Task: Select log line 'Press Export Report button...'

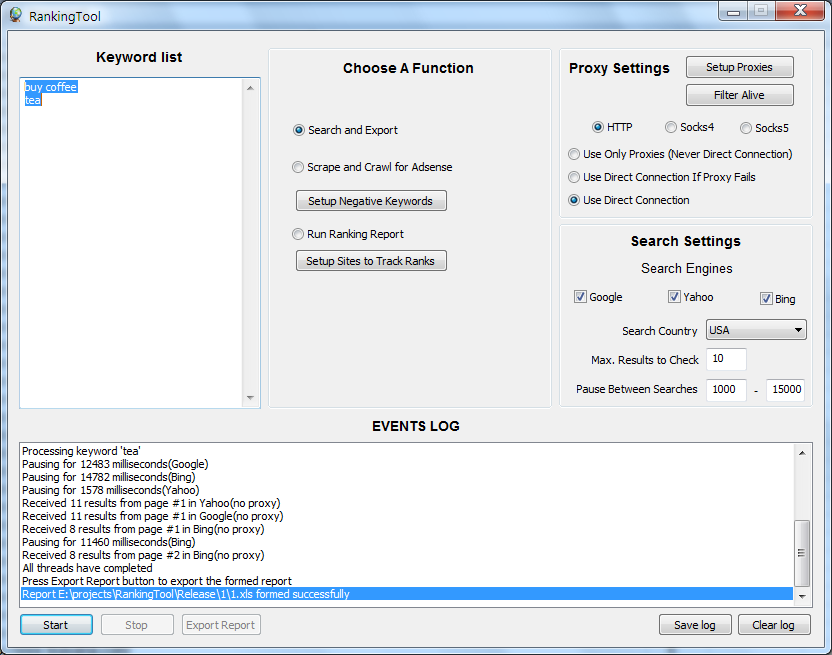Action: [406, 581]
